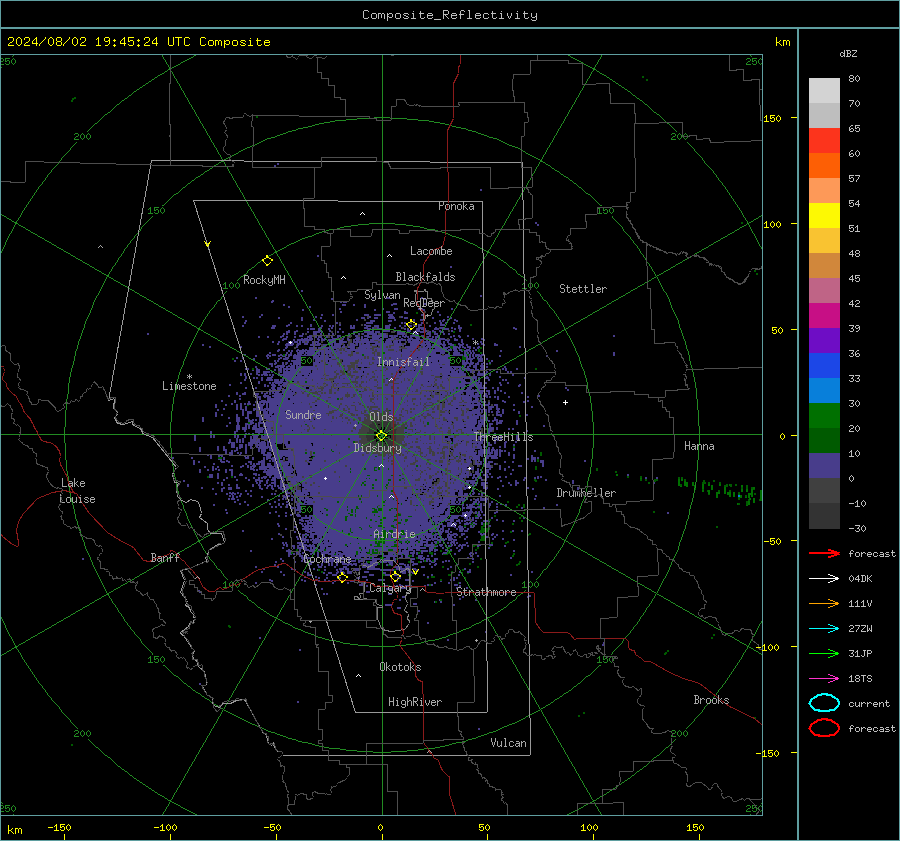Screen dimensions: 900x841
Task: Click the Okotoks town label
Action: [x=400, y=667]
